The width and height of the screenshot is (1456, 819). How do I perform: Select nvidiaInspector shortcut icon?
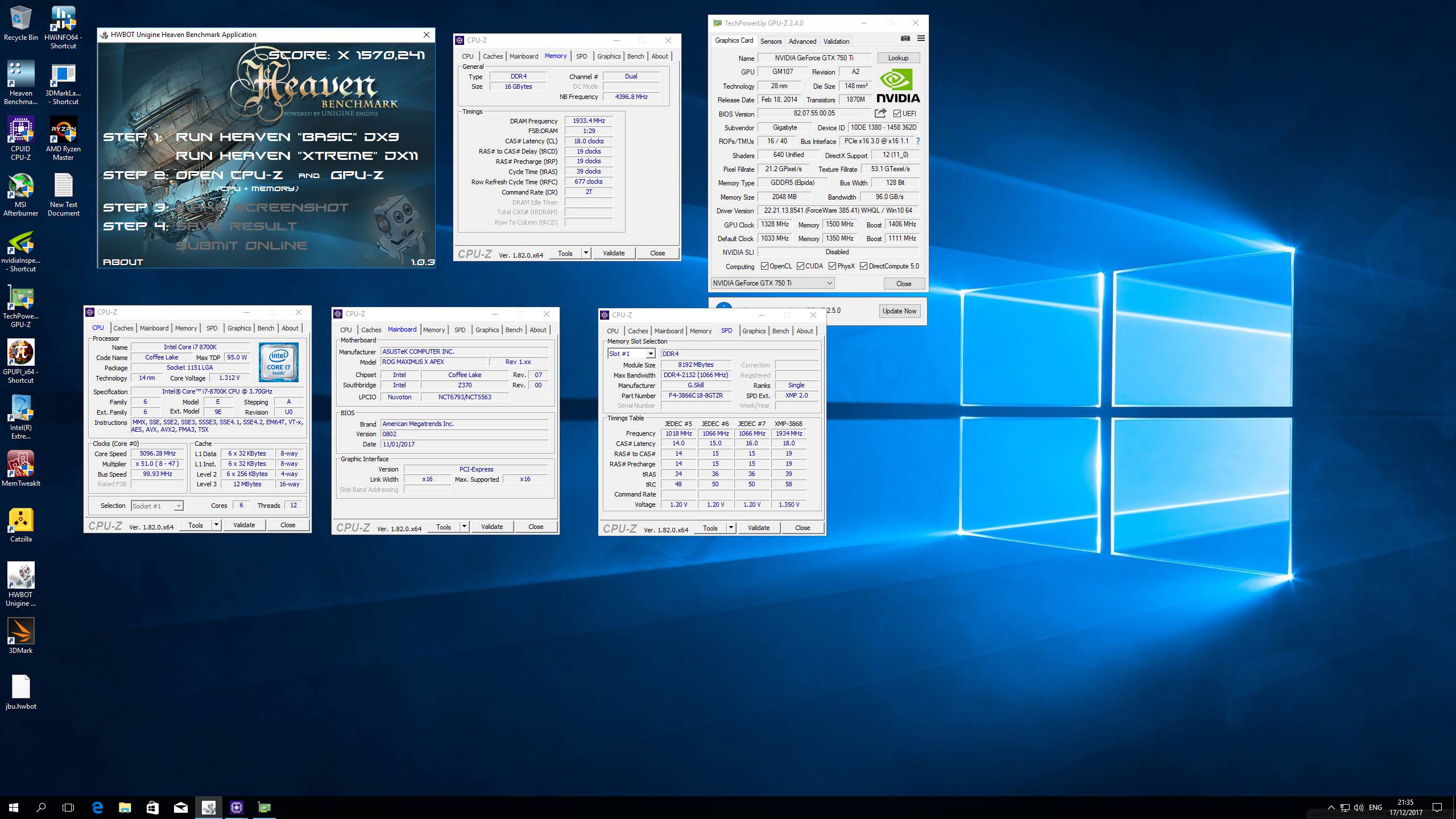[x=21, y=251]
